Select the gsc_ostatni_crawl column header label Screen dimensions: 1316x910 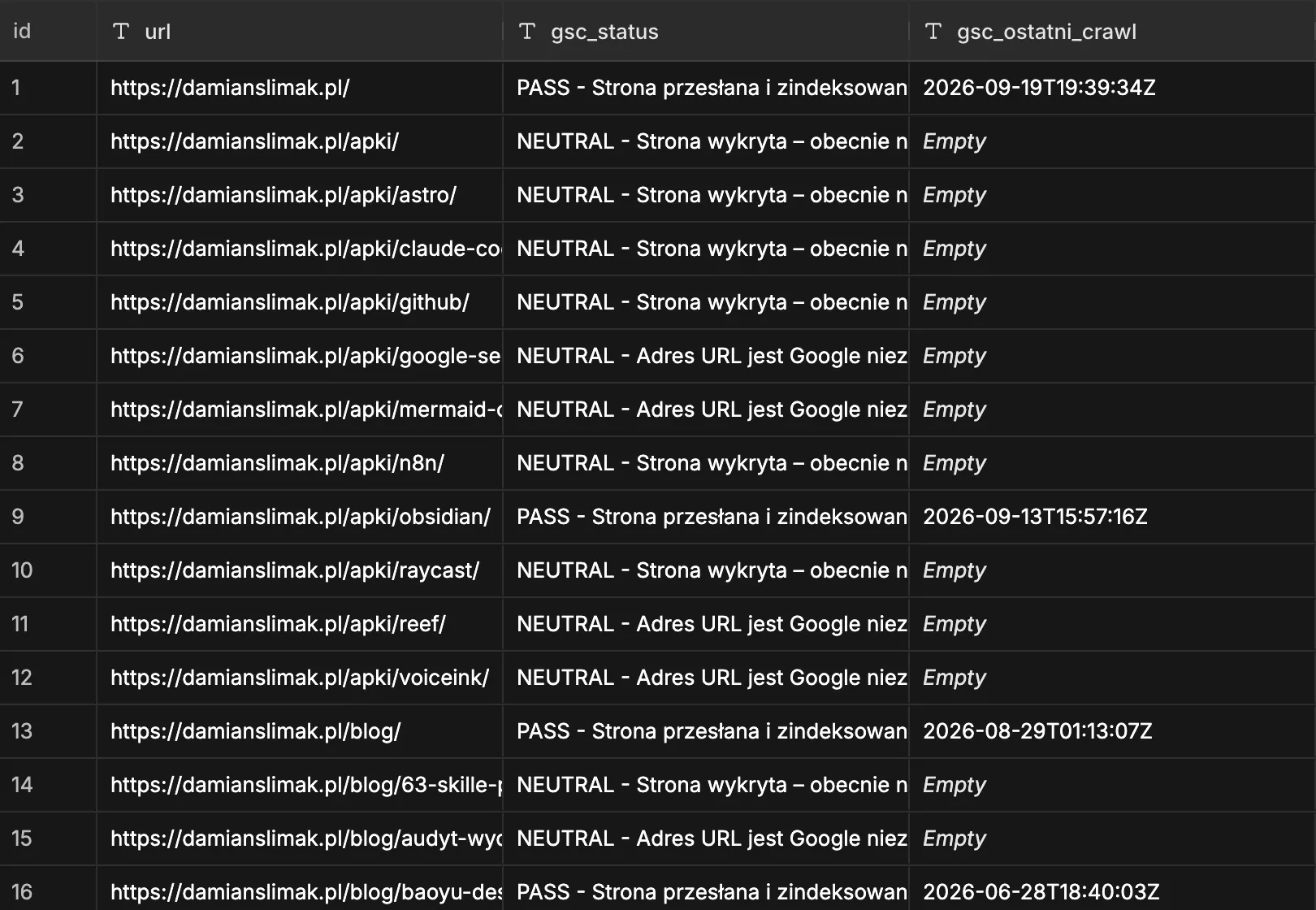[1046, 32]
